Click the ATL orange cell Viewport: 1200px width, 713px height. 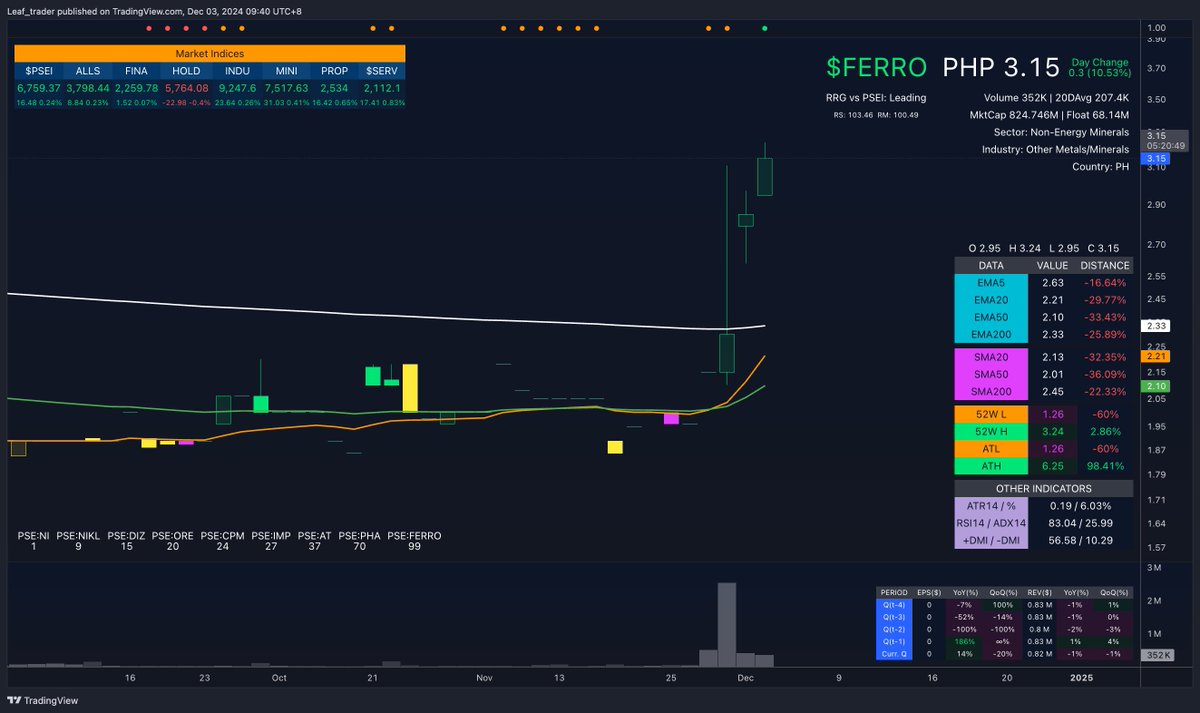coord(991,449)
